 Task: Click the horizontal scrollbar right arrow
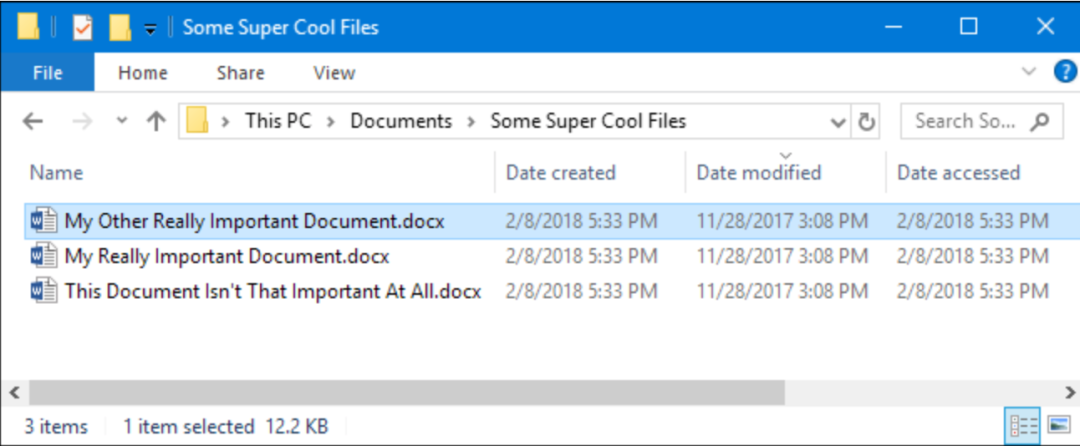pos(1070,393)
